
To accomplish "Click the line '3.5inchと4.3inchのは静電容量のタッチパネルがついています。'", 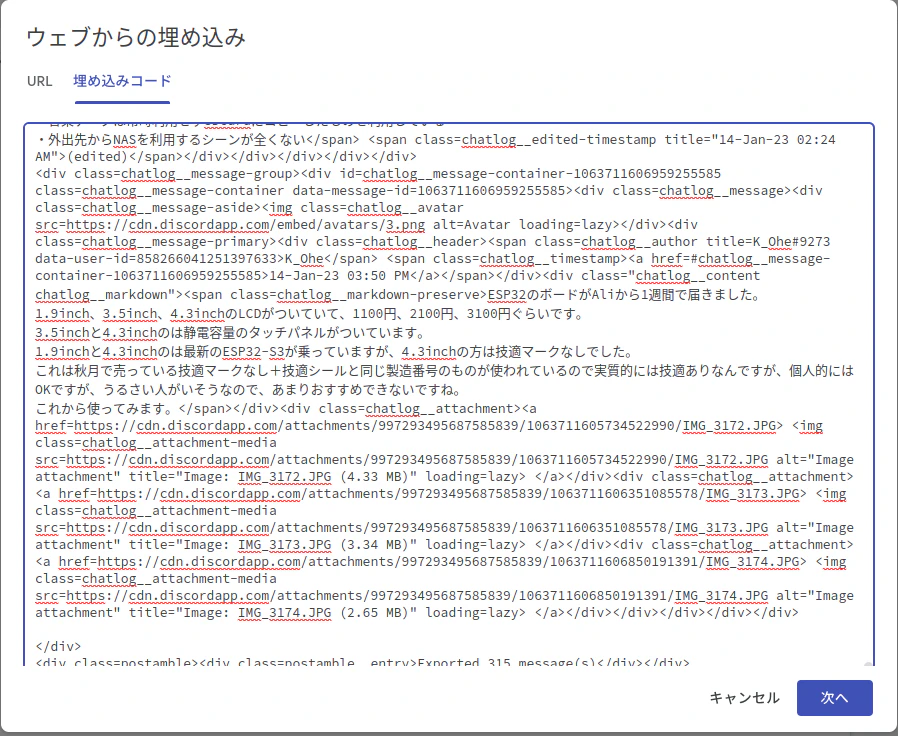I will [x=230, y=332].
